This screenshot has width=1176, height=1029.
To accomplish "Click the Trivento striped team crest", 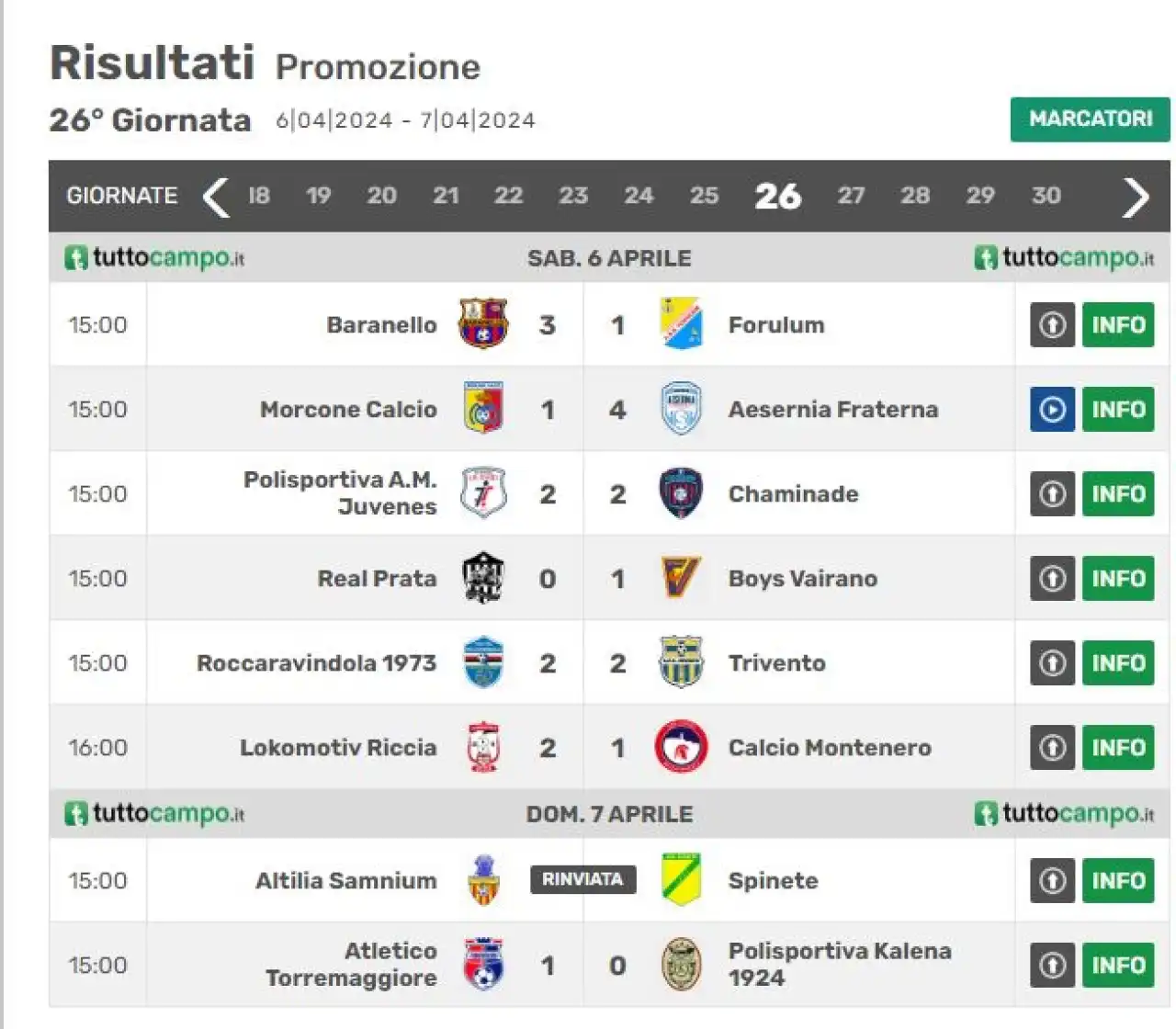I will (681, 661).
